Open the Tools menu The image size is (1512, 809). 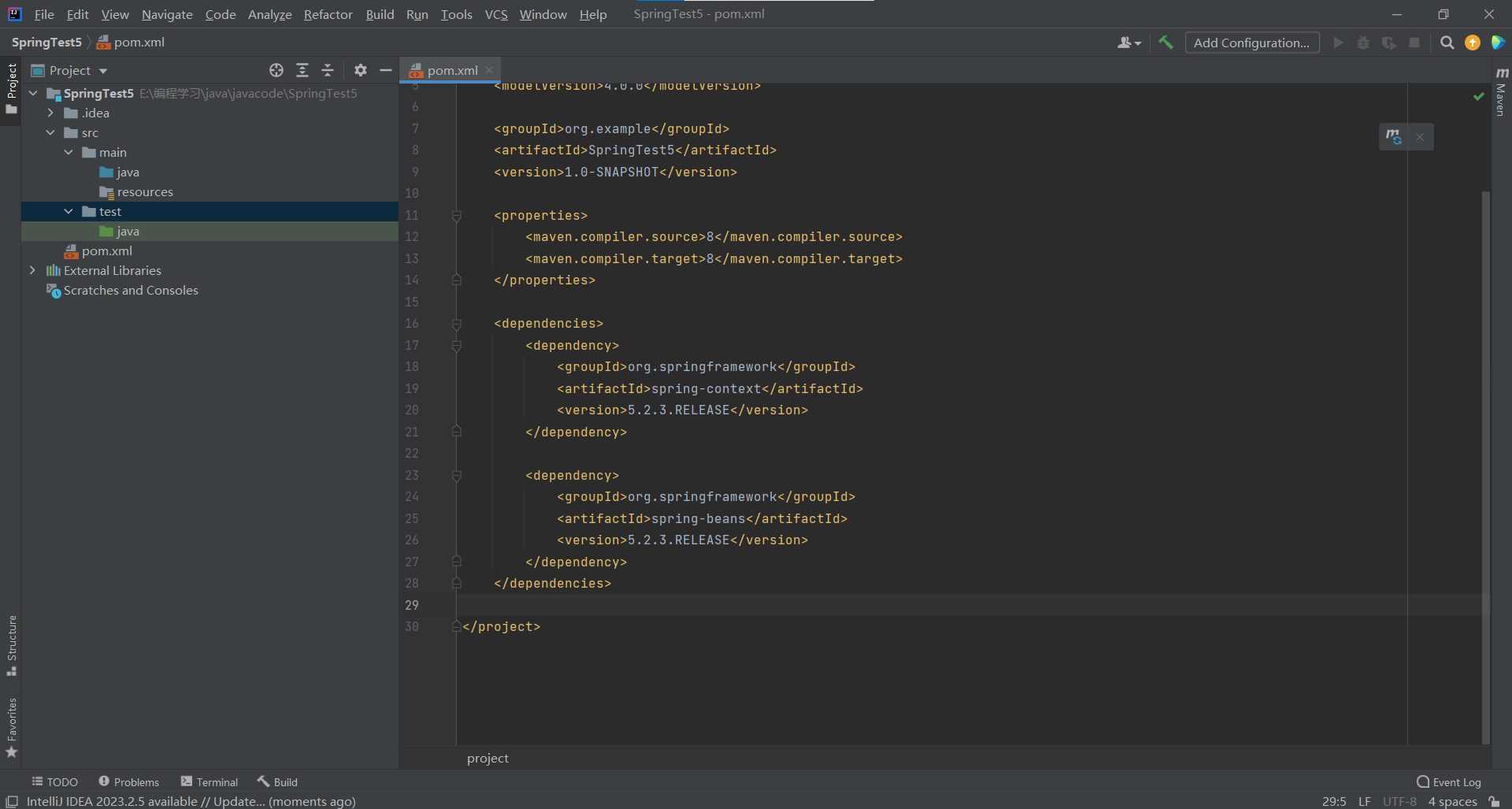456,14
